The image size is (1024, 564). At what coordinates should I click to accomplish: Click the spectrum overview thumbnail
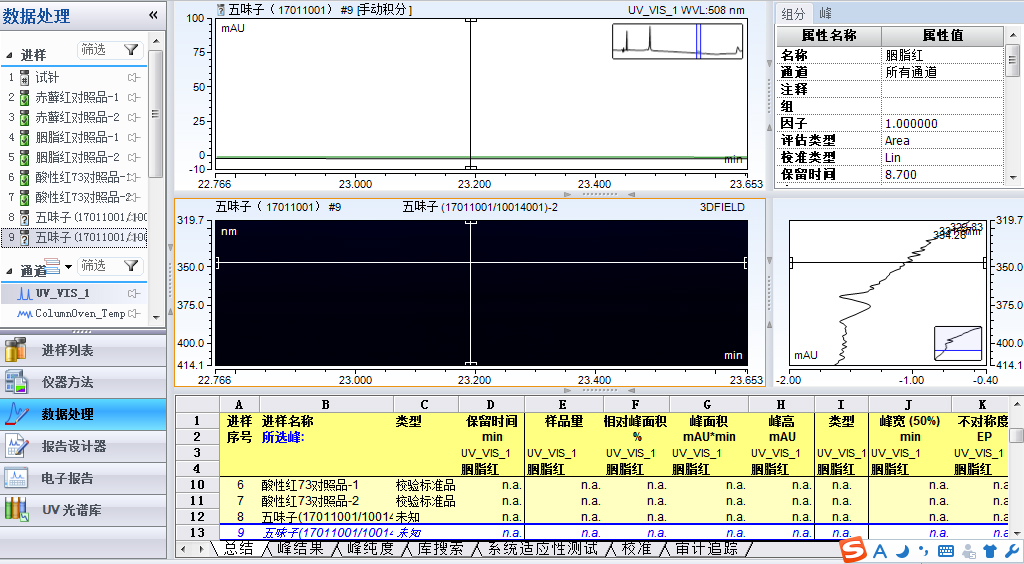click(x=958, y=343)
